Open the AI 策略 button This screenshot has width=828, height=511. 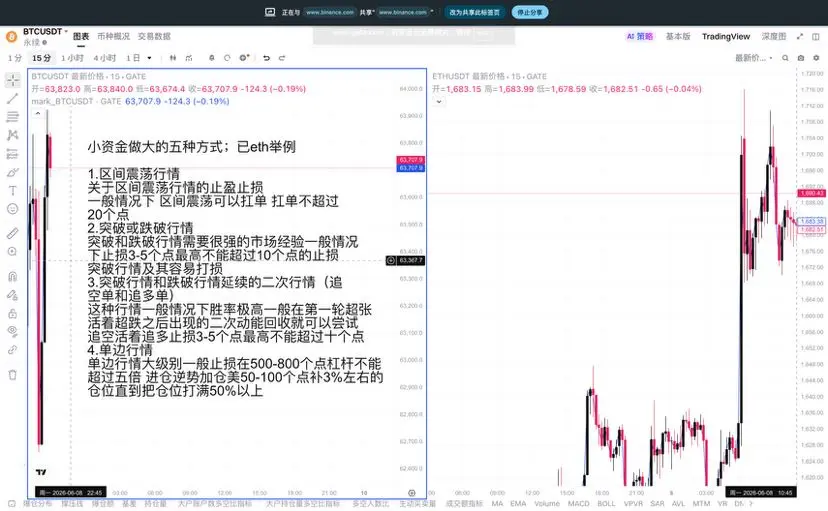(639, 36)
